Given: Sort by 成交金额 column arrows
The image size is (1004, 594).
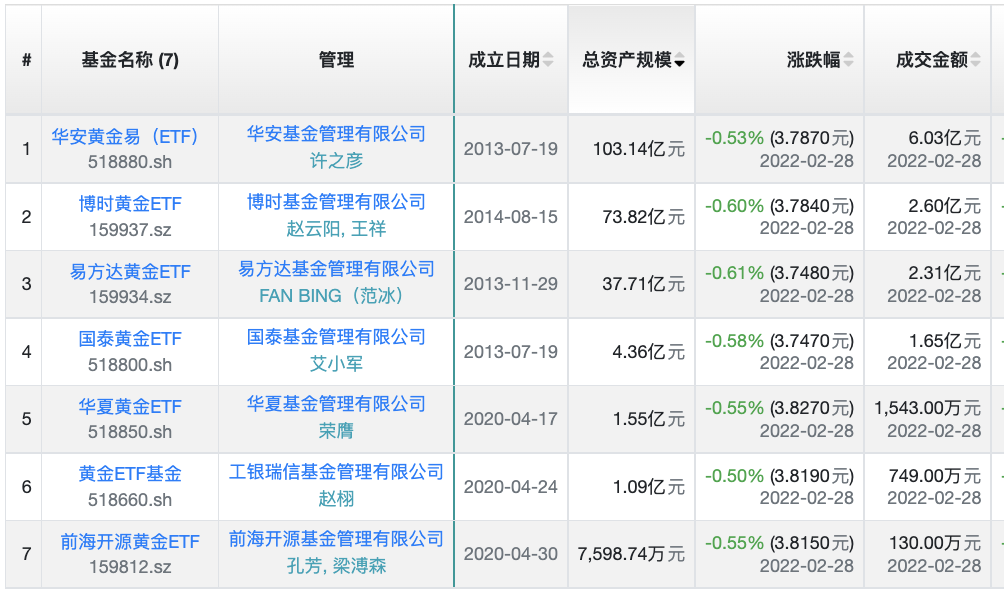Looking at the screenshot, I should coord(975,60).
